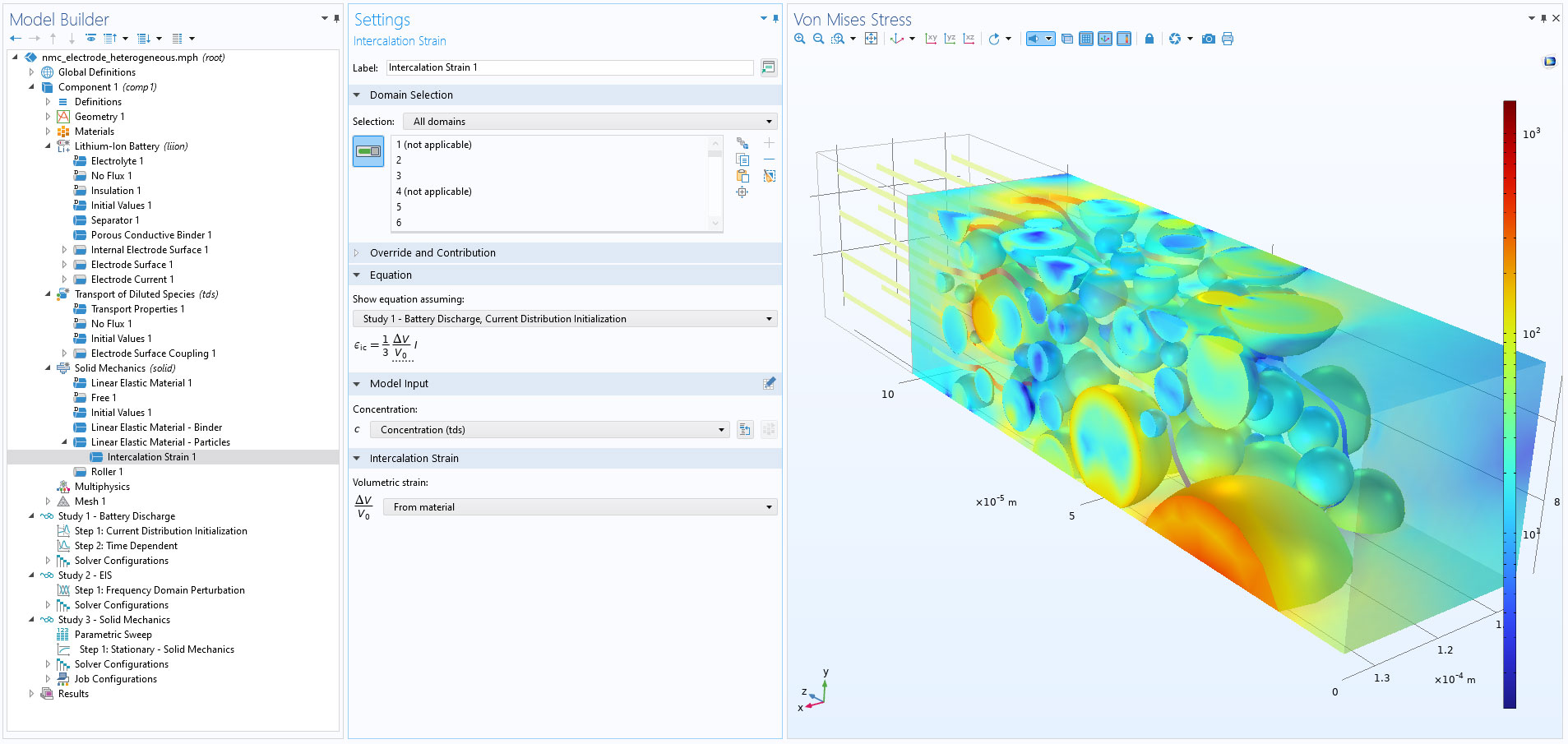
Task: Switch to the YZ view
Action: click(x=950, y=39)
